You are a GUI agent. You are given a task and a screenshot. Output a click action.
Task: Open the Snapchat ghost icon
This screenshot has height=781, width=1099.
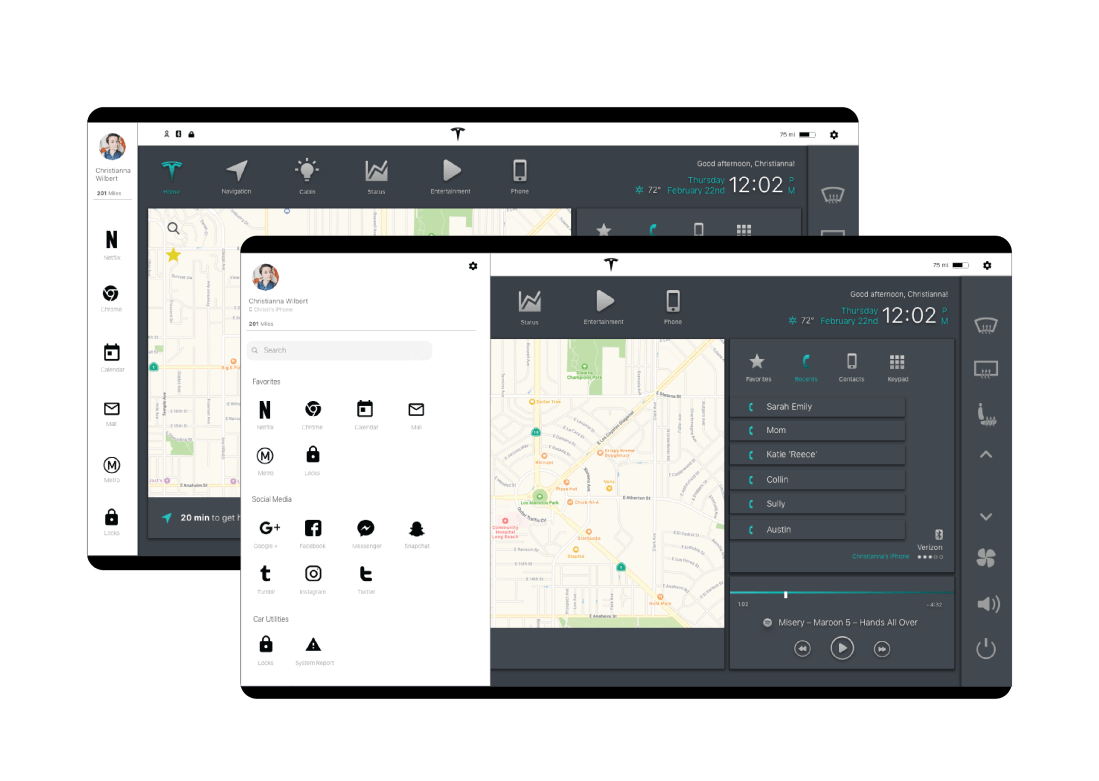point(417,529)
